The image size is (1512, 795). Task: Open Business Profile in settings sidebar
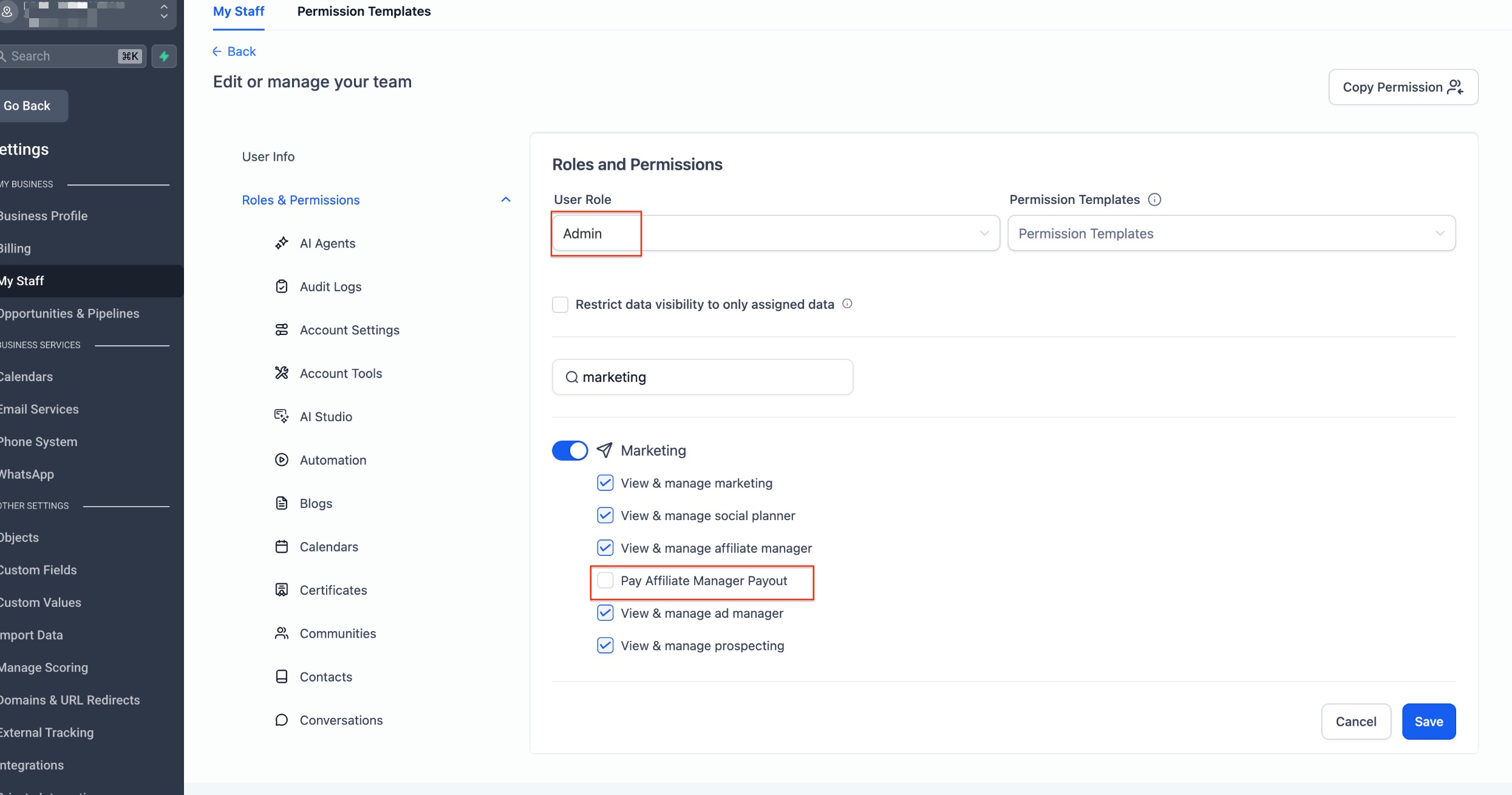click(44, 216)
